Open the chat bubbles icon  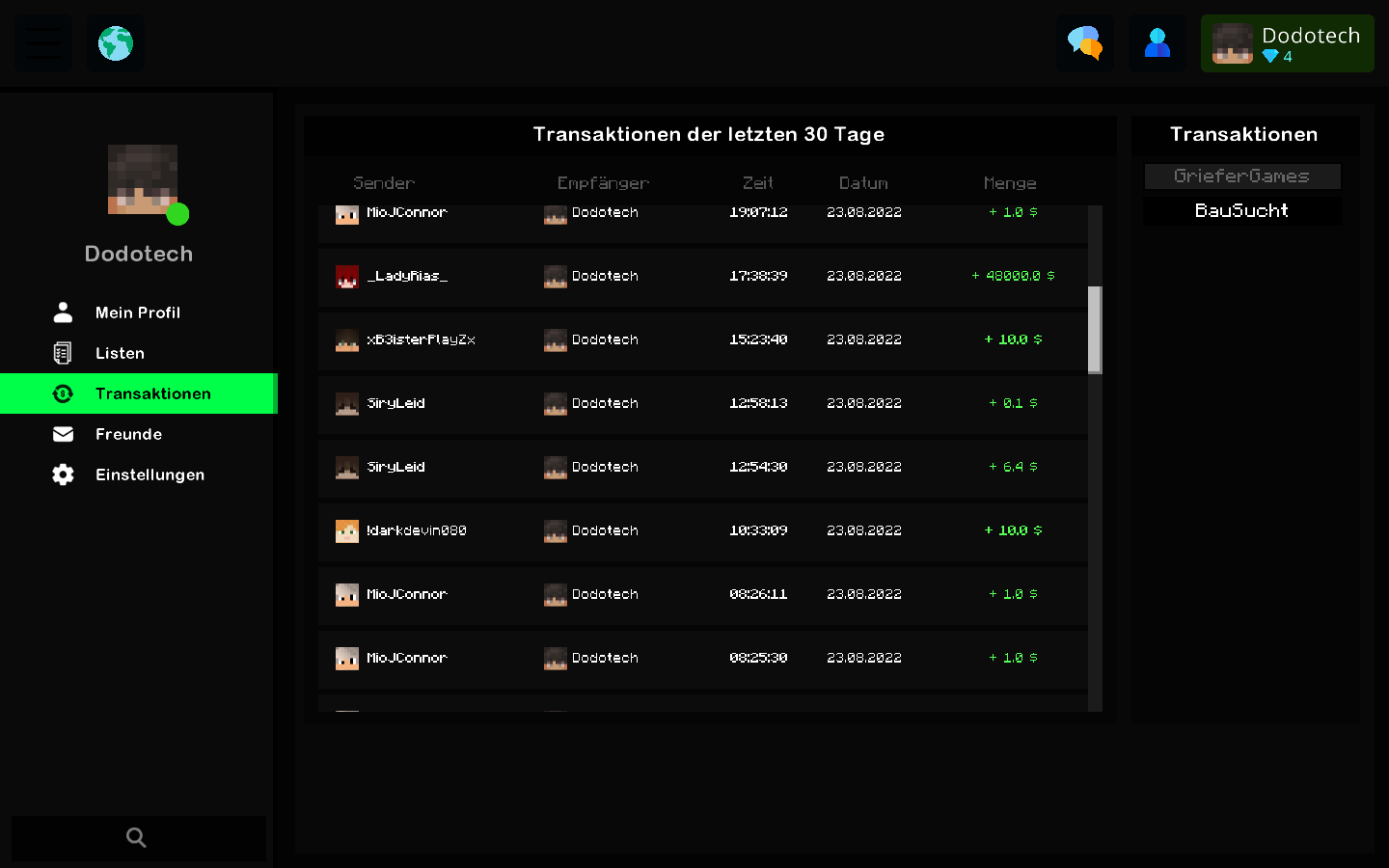pyautogui.click(x=1085, y=43)
